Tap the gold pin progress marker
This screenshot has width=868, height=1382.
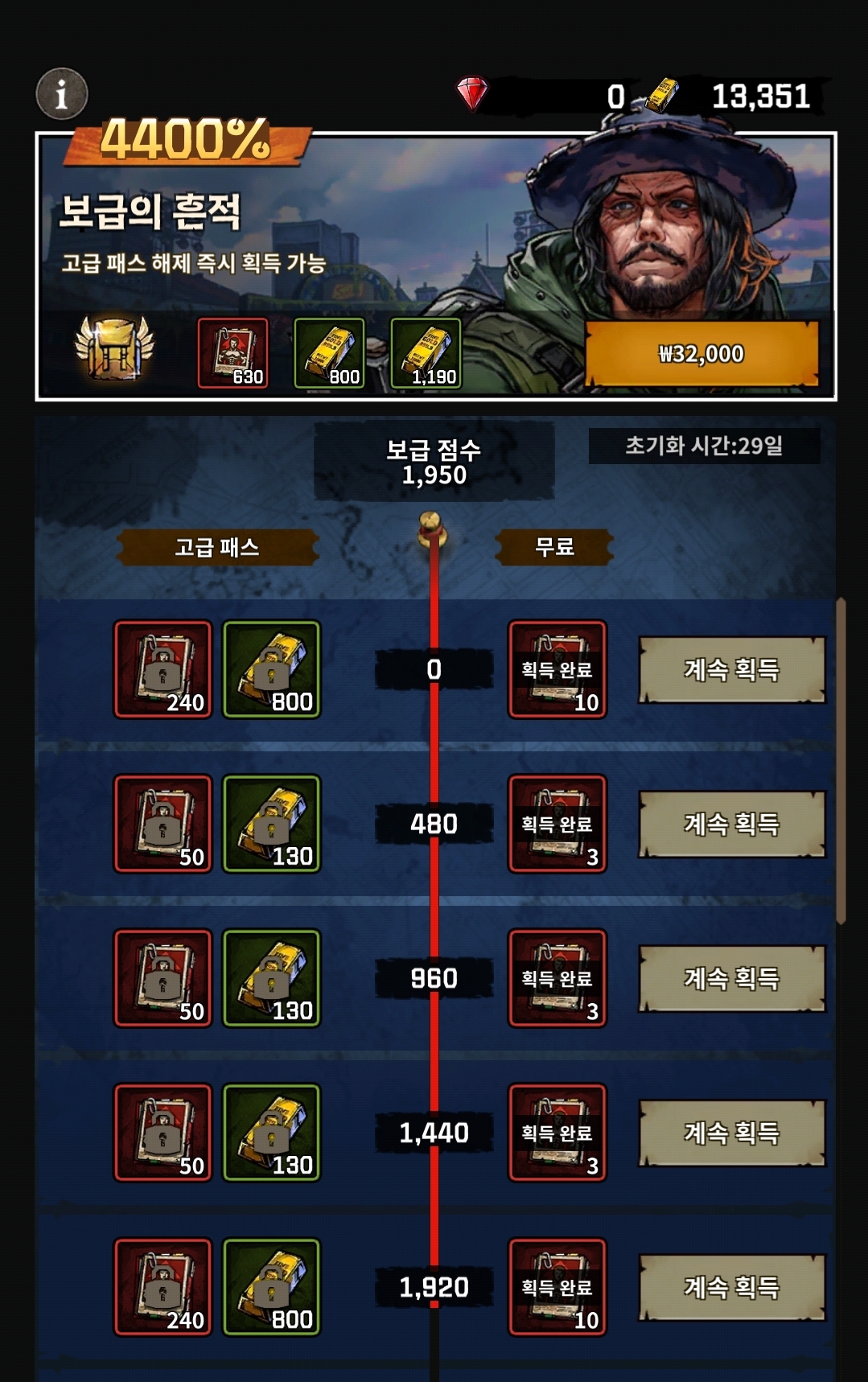[432, 529]
